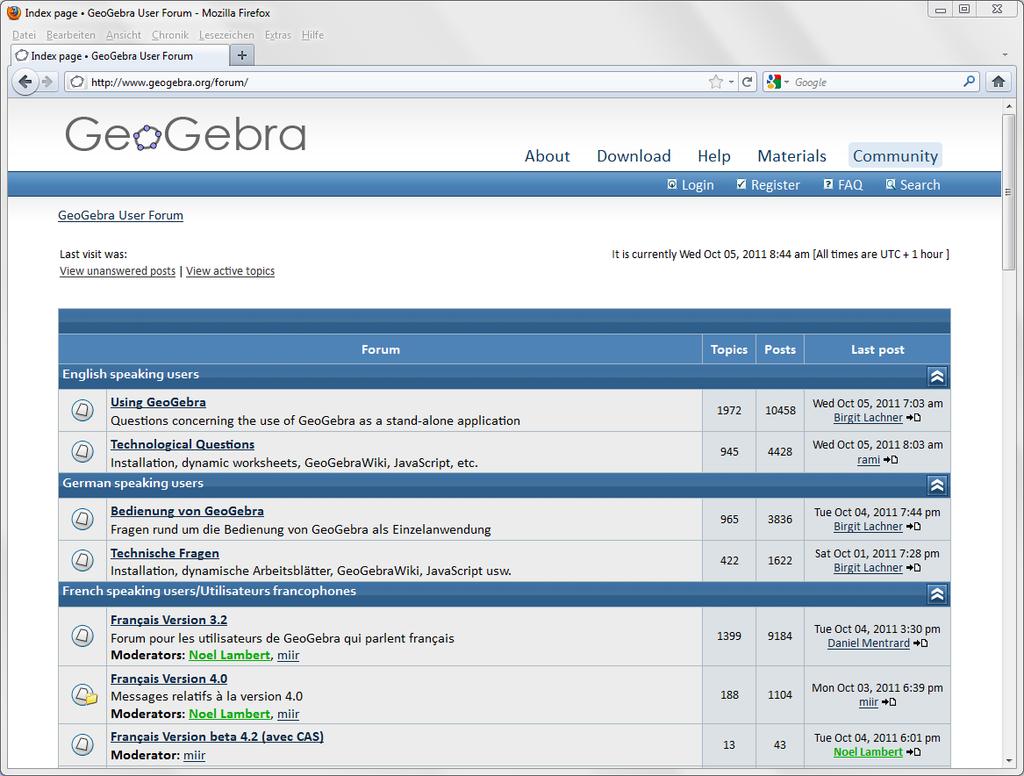Click the Register link
This screenshot has height=776, width=1024.
[768, 185]
